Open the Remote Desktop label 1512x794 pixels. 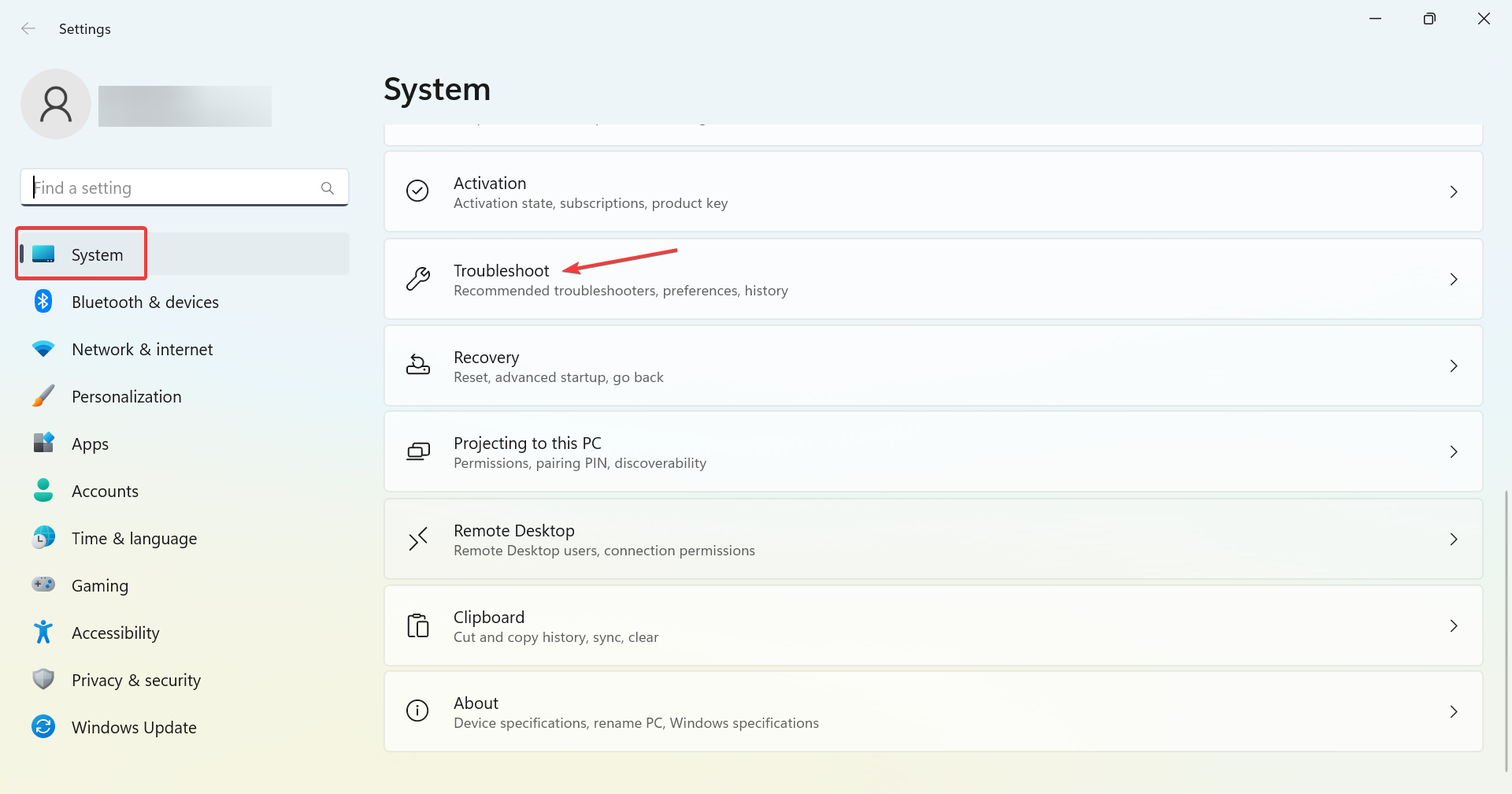point(514,531)
